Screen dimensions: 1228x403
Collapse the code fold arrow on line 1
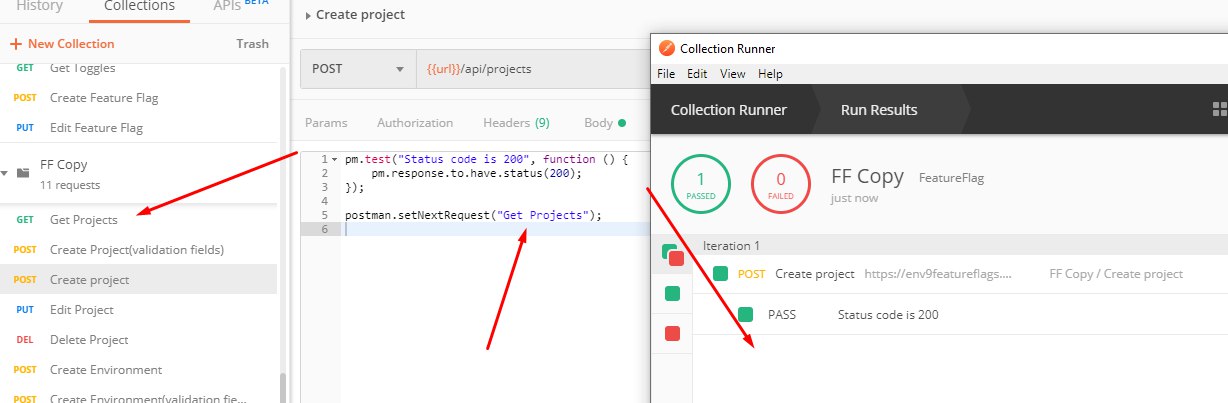pyautogui.click(x=333, y=160)
